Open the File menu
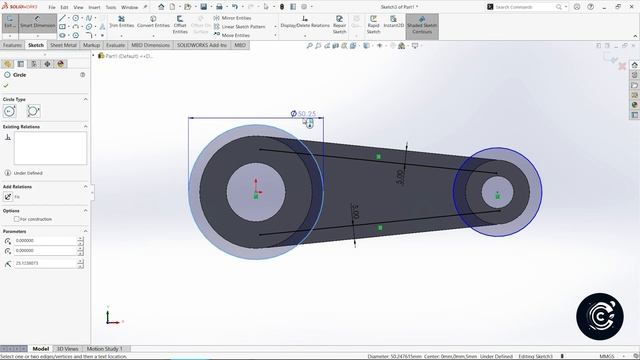 pyautogui.click(x=52, y=7)
